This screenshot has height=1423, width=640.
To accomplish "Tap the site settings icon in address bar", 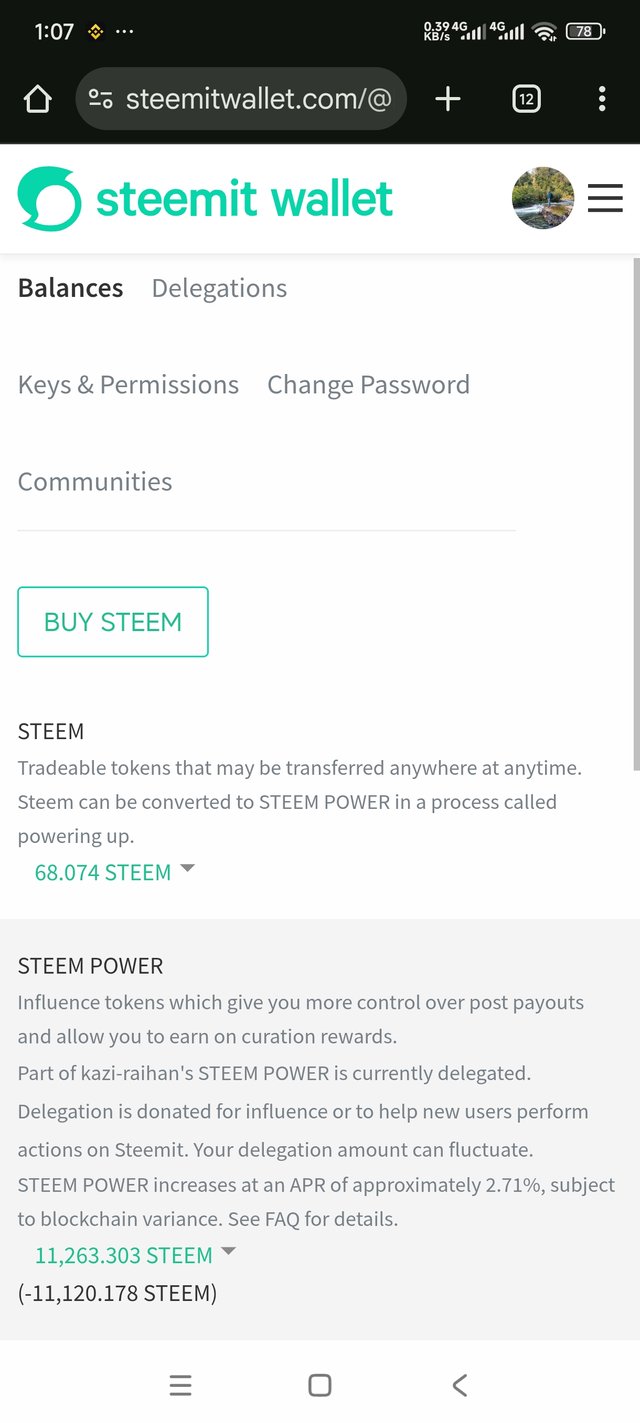I will [x=100, y=98].
